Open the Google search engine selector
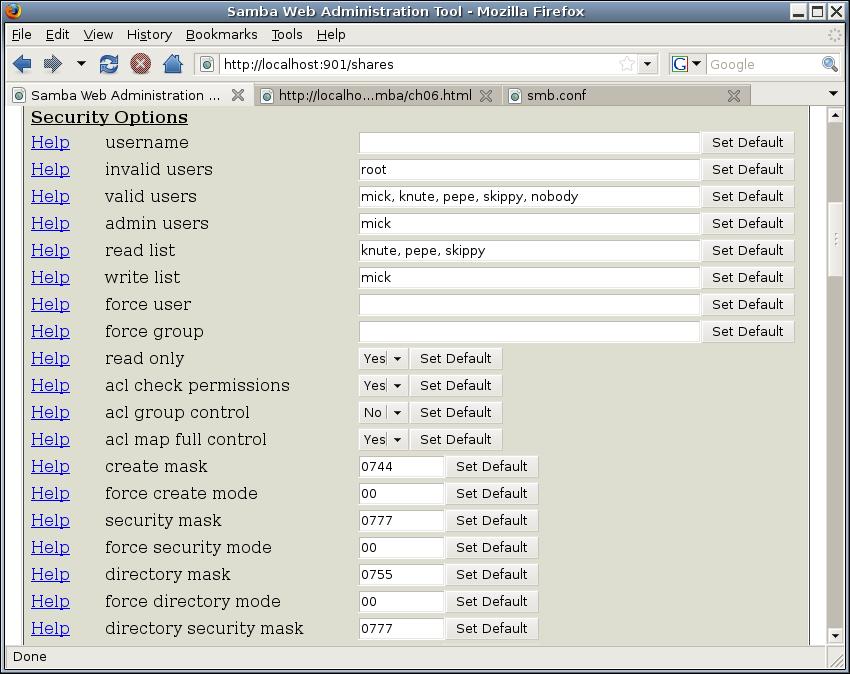The height and width of the screenshot is (674, 850). click(x=687, y=64)
